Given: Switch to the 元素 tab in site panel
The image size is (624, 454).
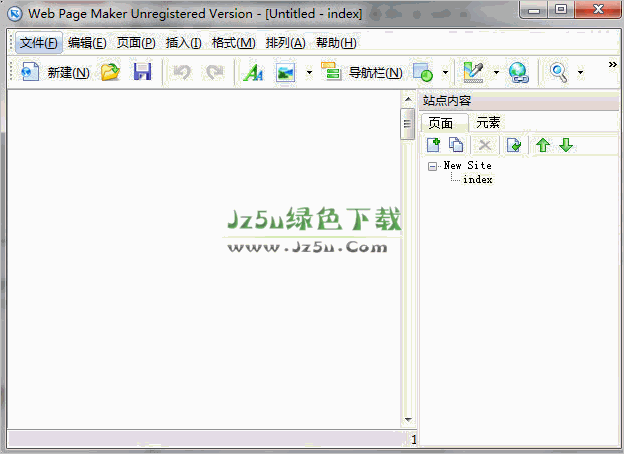Looking at the screenshot, I should click(x=488, y=123).
